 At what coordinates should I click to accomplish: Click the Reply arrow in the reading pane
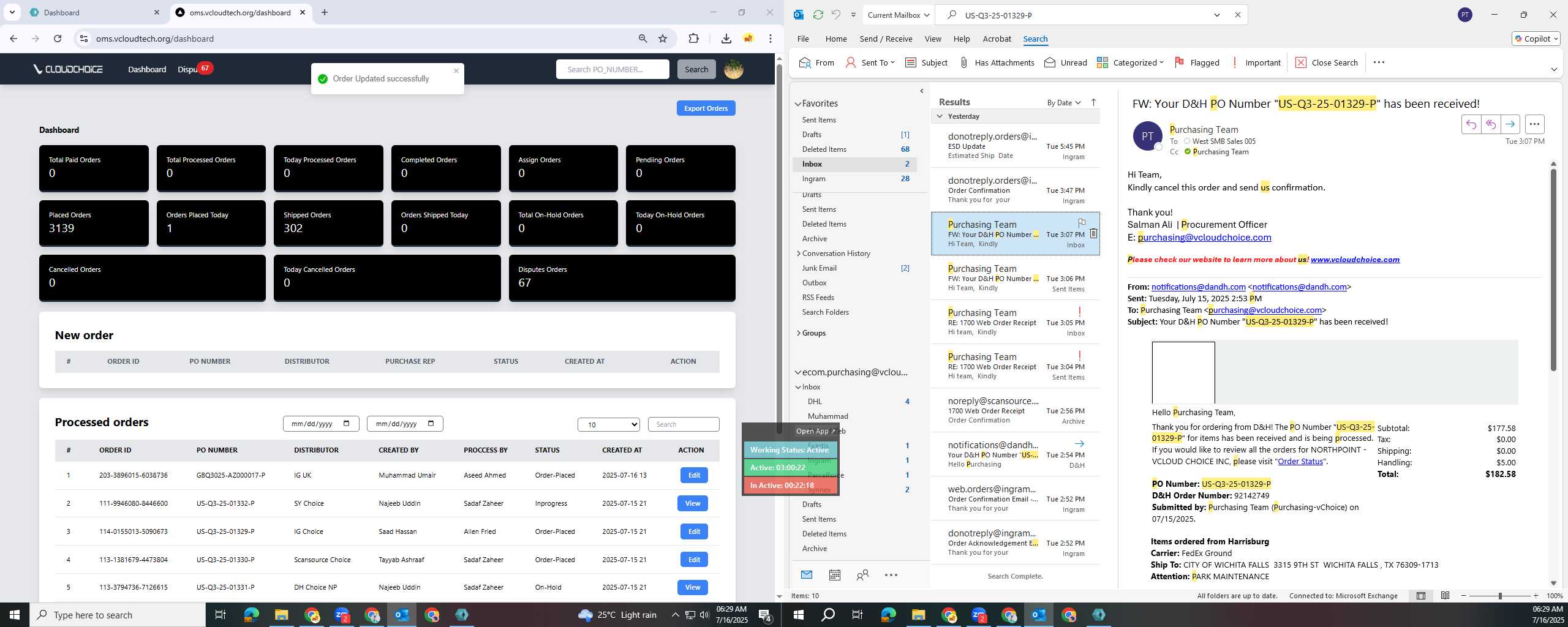click(1471, 124)
